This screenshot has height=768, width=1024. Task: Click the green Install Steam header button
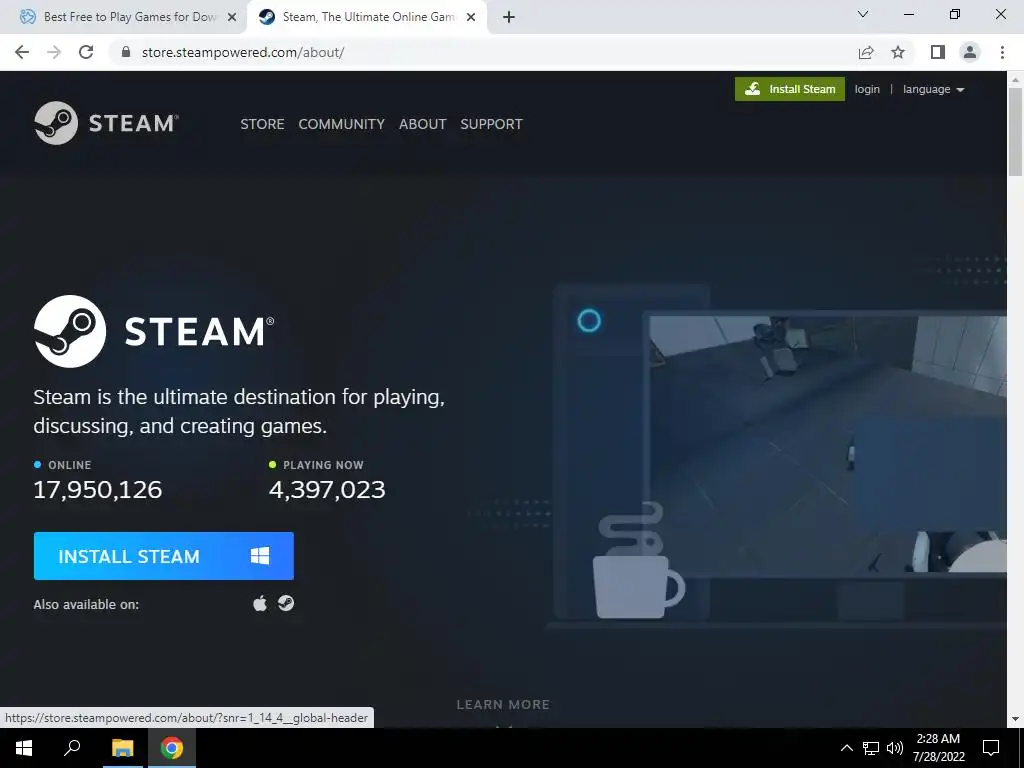[x=790, y=89]
